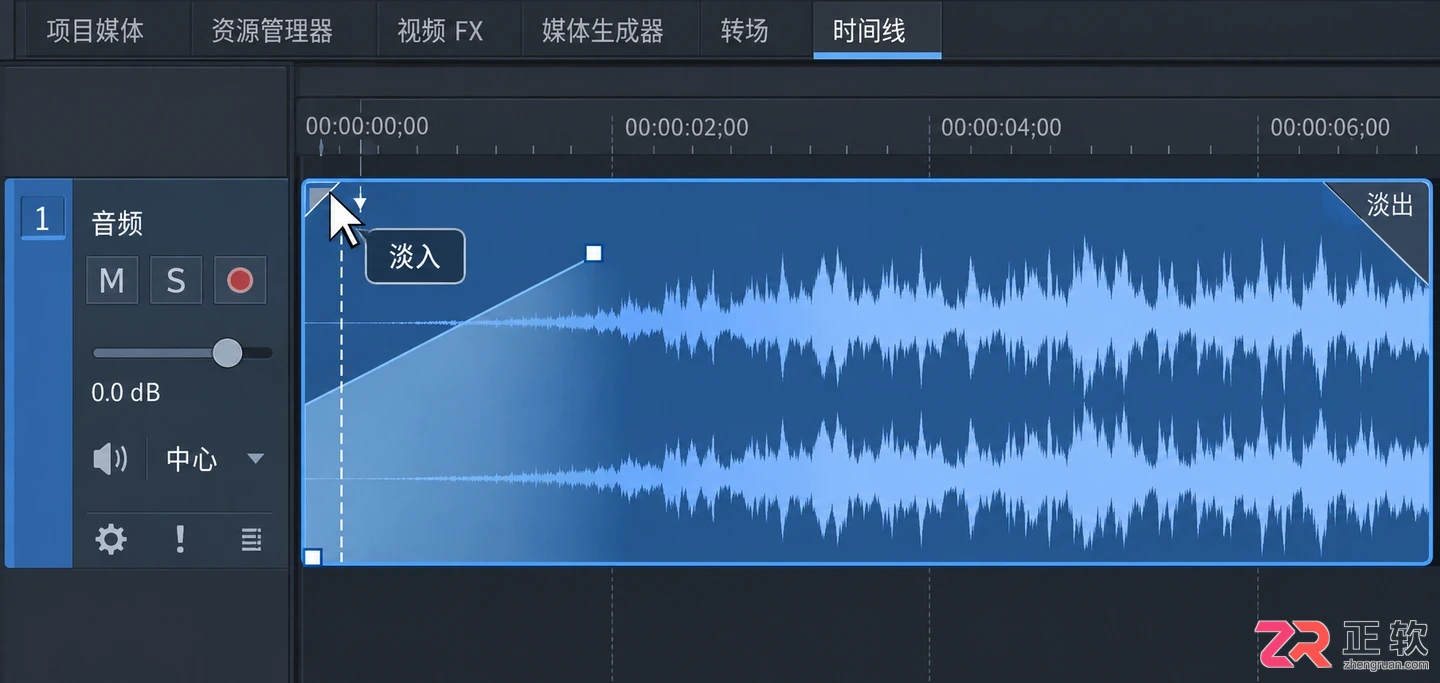Click ruler at 00:00:00;00
This screenshot has width=1440, height=683.
coord(367,126)
